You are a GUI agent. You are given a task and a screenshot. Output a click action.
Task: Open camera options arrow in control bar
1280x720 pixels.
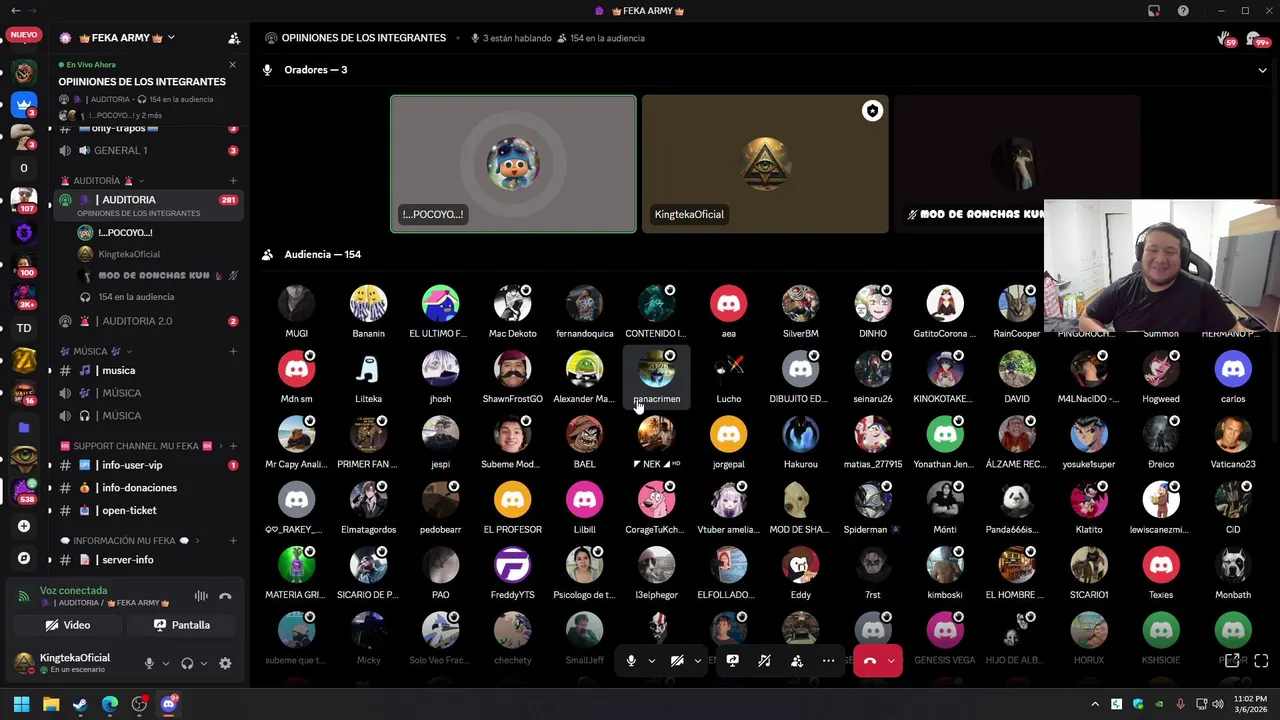coord(698,661)
